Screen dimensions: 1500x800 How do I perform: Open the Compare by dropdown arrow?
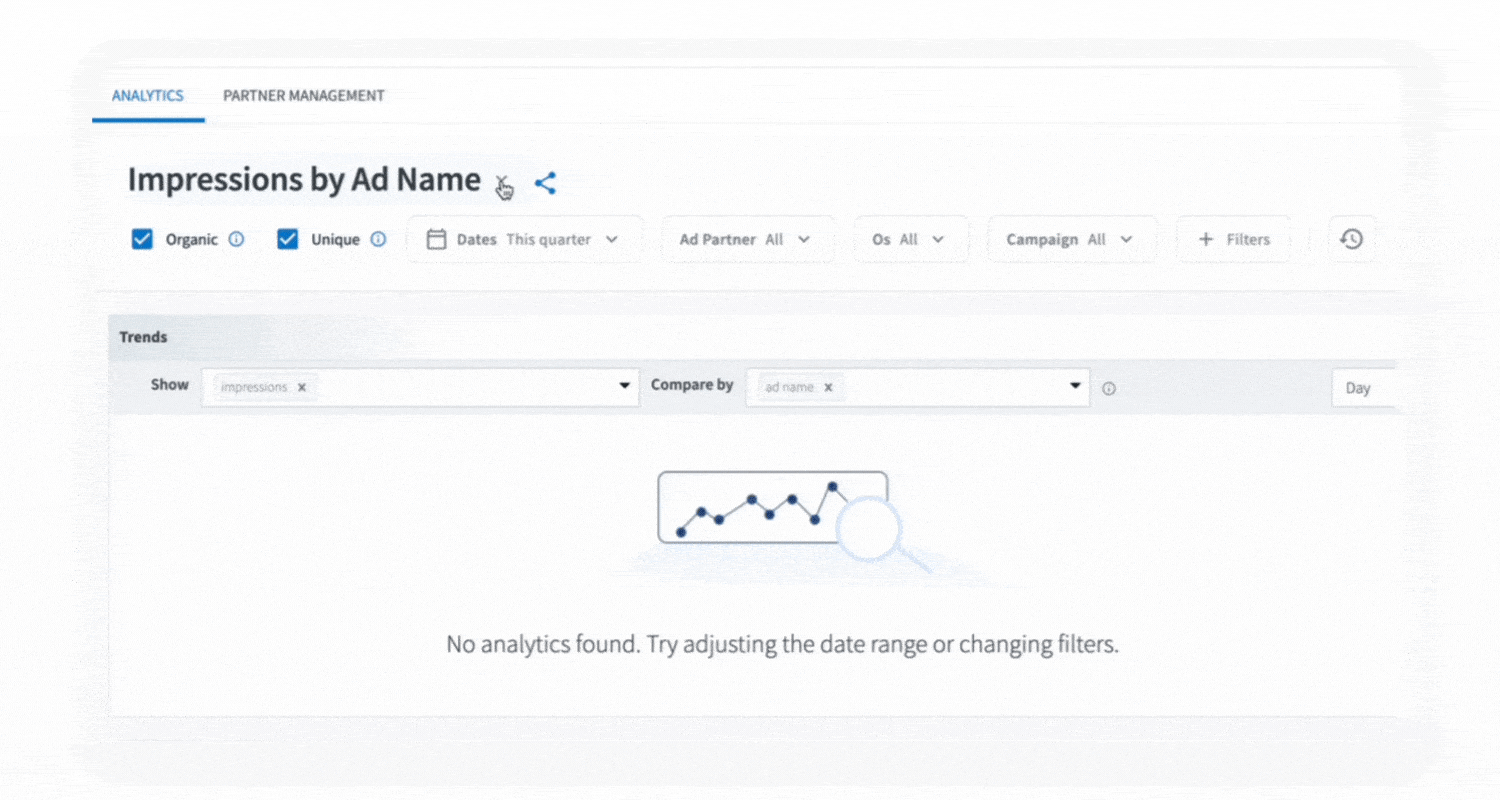point(1076,386)
